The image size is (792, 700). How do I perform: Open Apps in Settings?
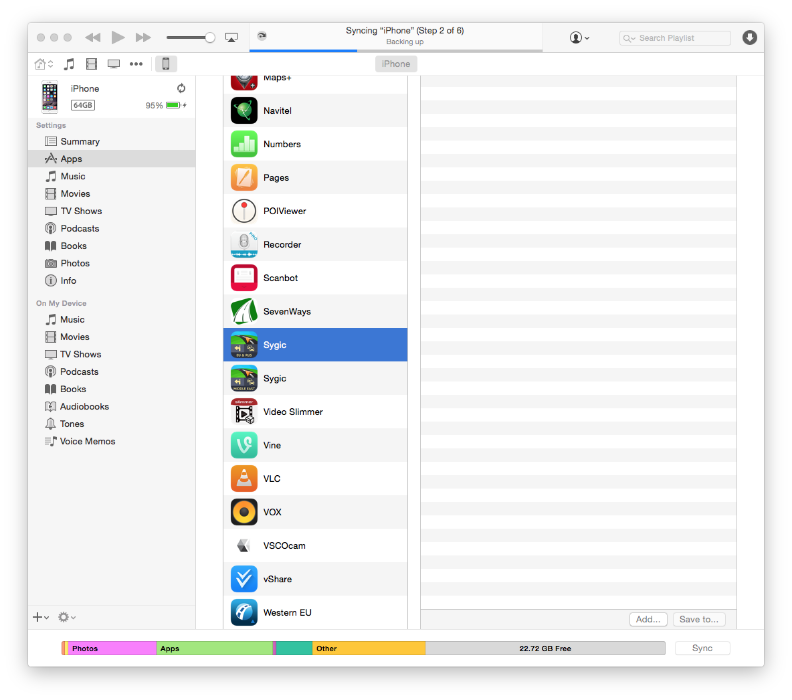click(x=112, y=159)
